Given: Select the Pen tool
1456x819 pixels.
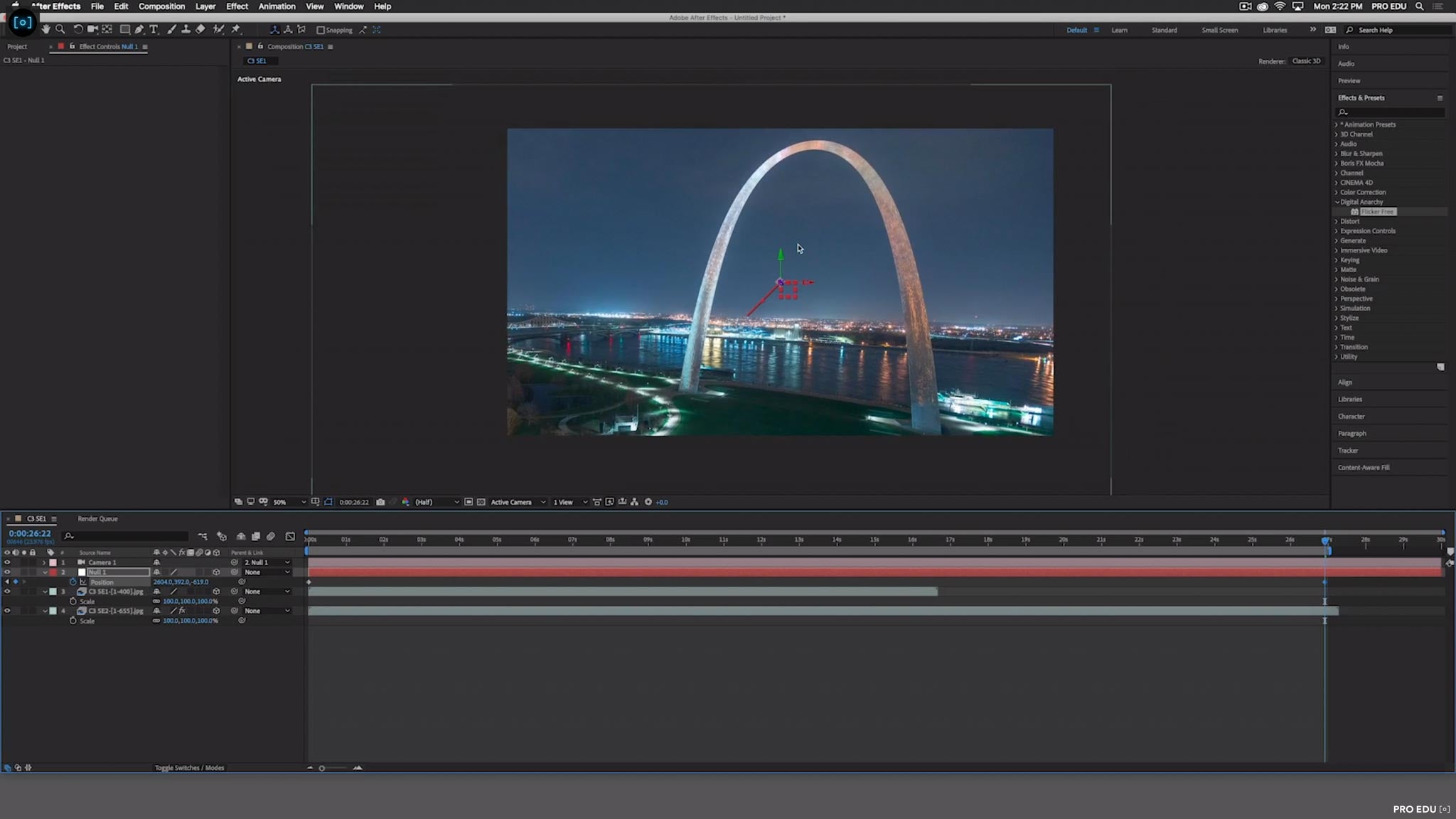Looking at the screenshot, I should (139, 30).
